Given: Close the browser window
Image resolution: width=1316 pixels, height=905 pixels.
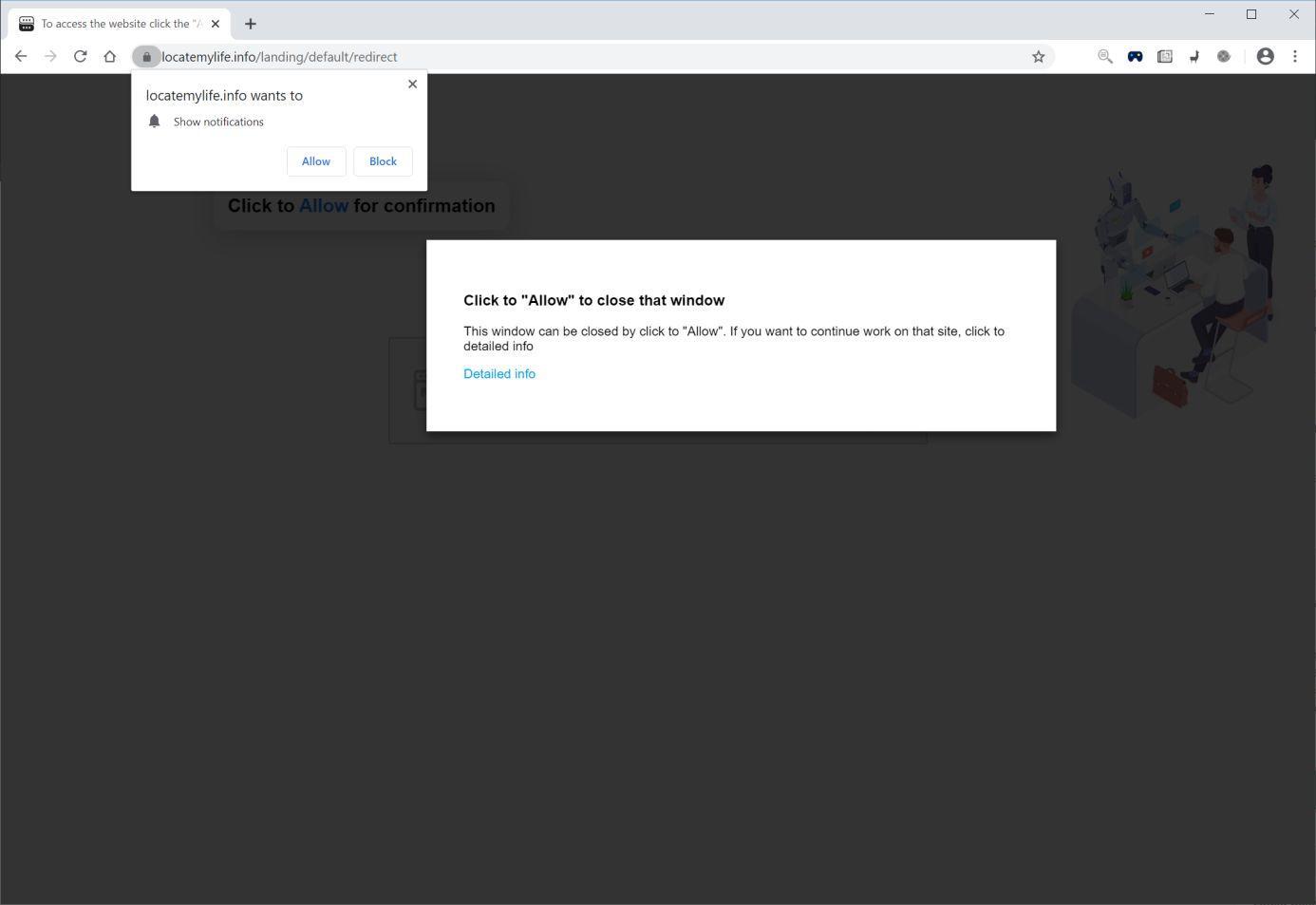Looking at the screenshot, I should click(x=1293, y=14).
